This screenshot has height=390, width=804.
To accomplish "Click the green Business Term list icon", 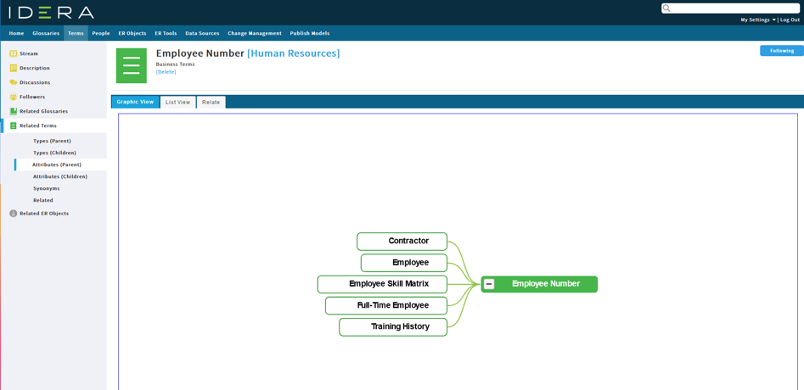I will (x=131, y=66).
